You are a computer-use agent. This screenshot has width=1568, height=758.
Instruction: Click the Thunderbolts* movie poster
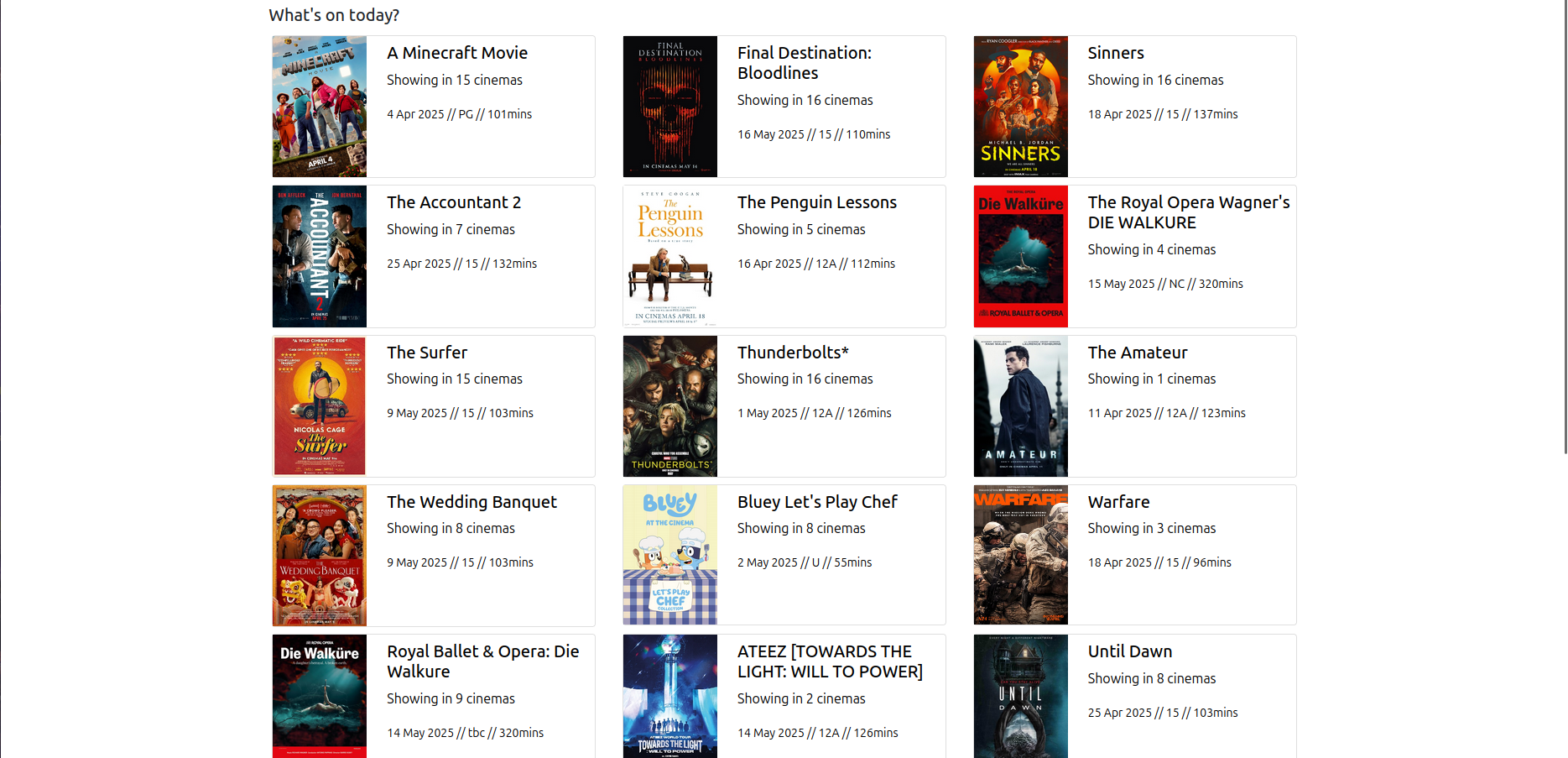coord(669,405)
